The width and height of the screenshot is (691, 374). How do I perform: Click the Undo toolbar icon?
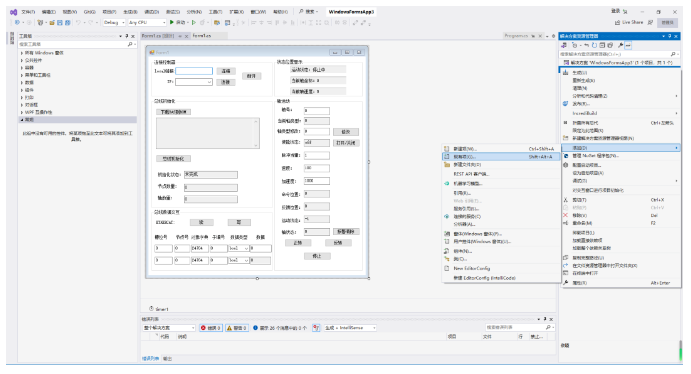tap(78, 22)
